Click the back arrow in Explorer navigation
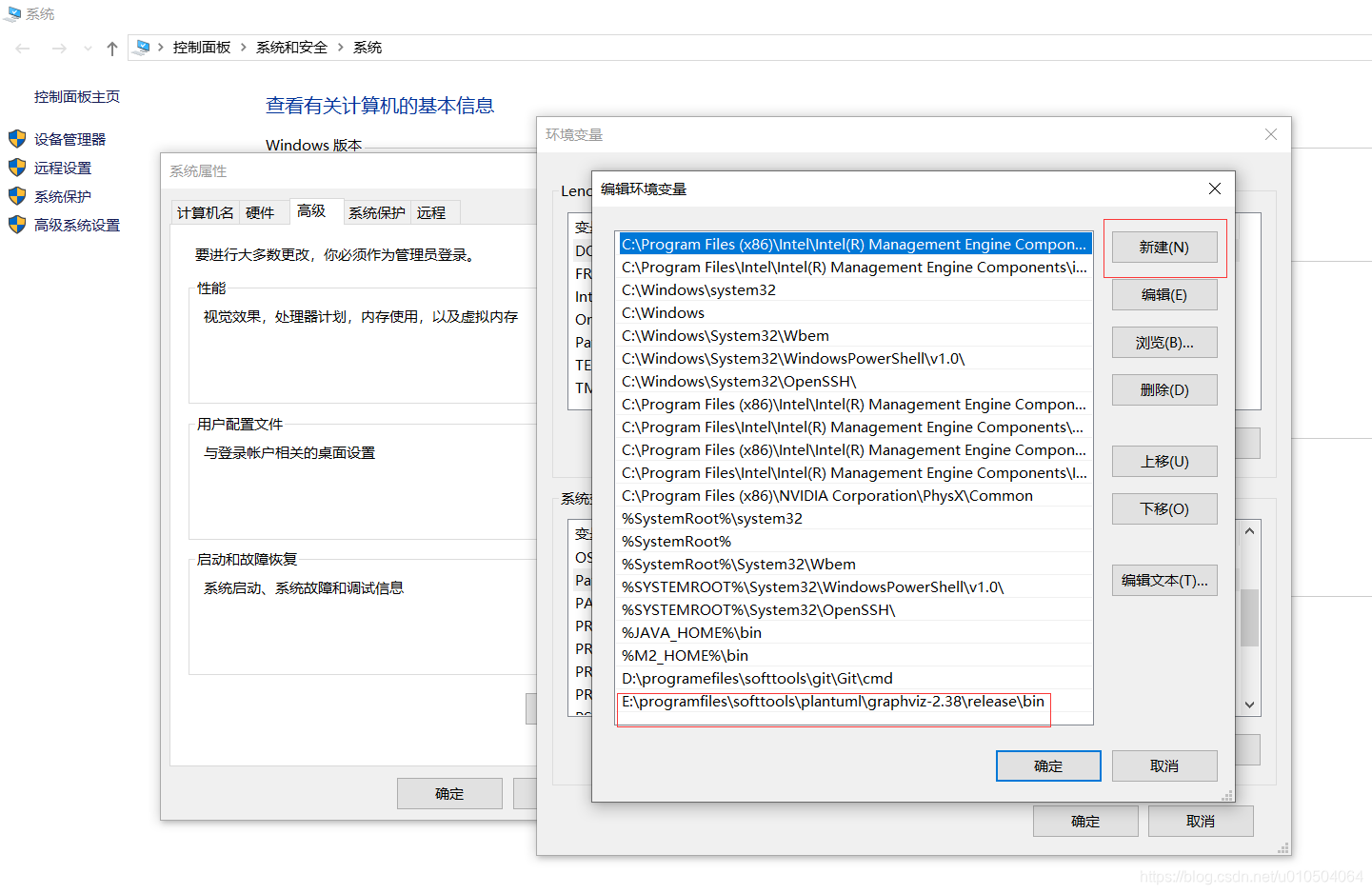 pyautogui.click(x=23, y=48)
